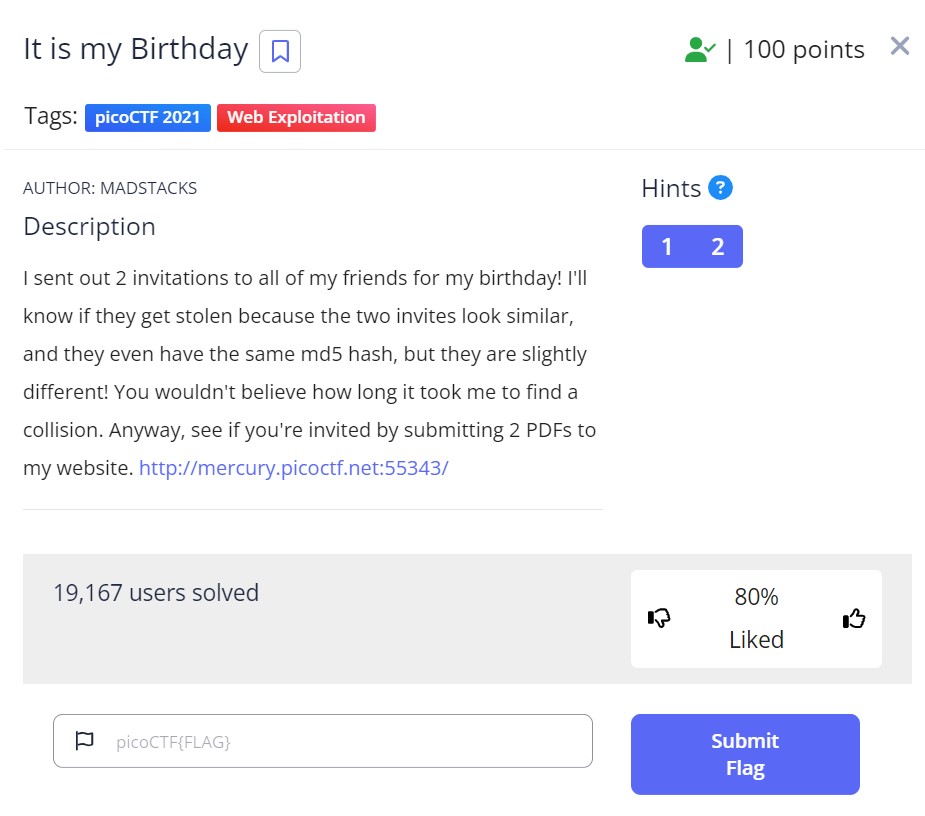The height and width of the screenshot is (816, 925).
Task: Click into the picoCTF{FLAG} input field
Action: tap(340, 741)
